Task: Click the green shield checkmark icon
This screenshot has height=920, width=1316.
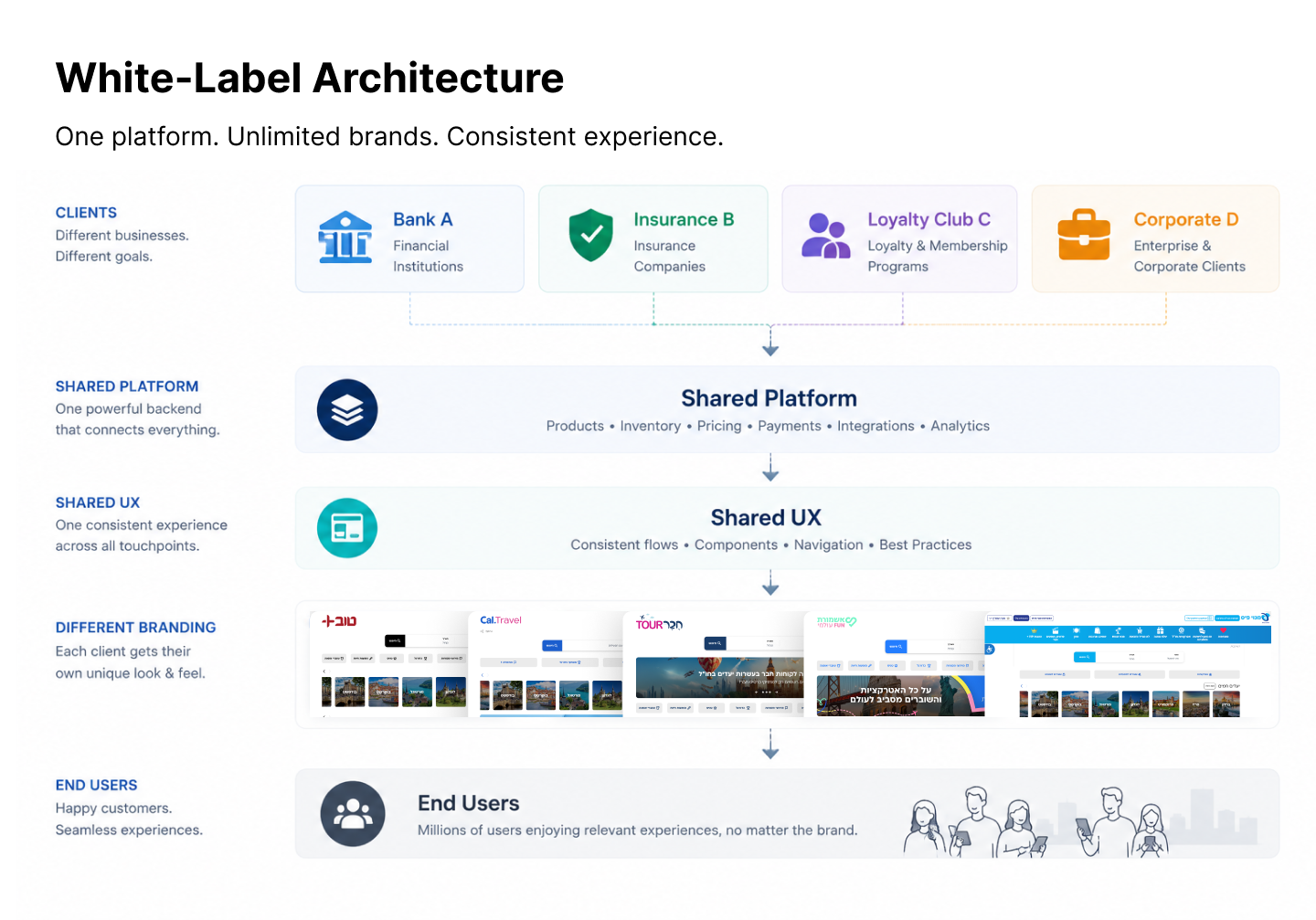Action: pos(591,235)
